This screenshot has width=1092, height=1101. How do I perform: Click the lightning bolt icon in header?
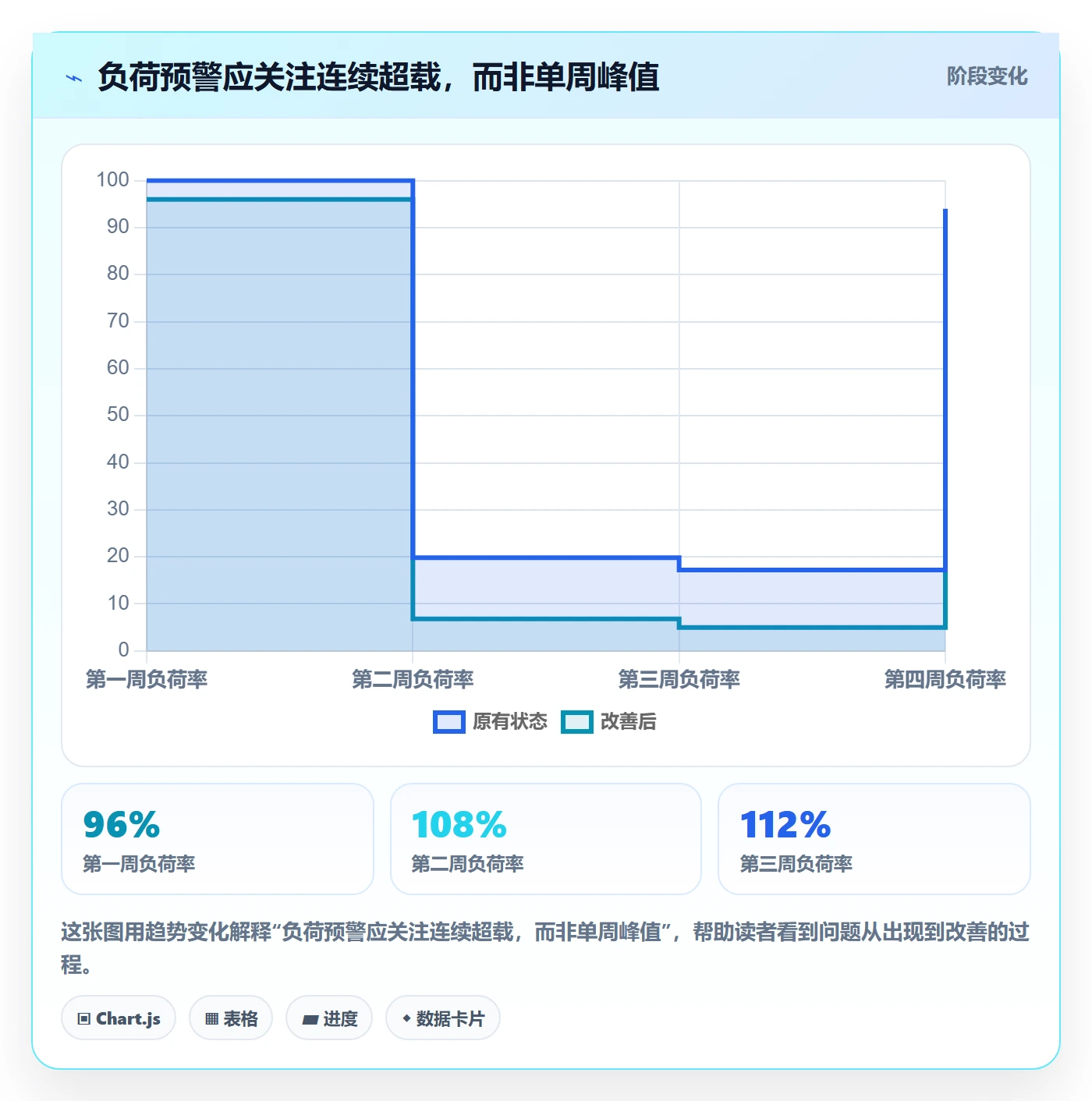[x=74, y=78]
